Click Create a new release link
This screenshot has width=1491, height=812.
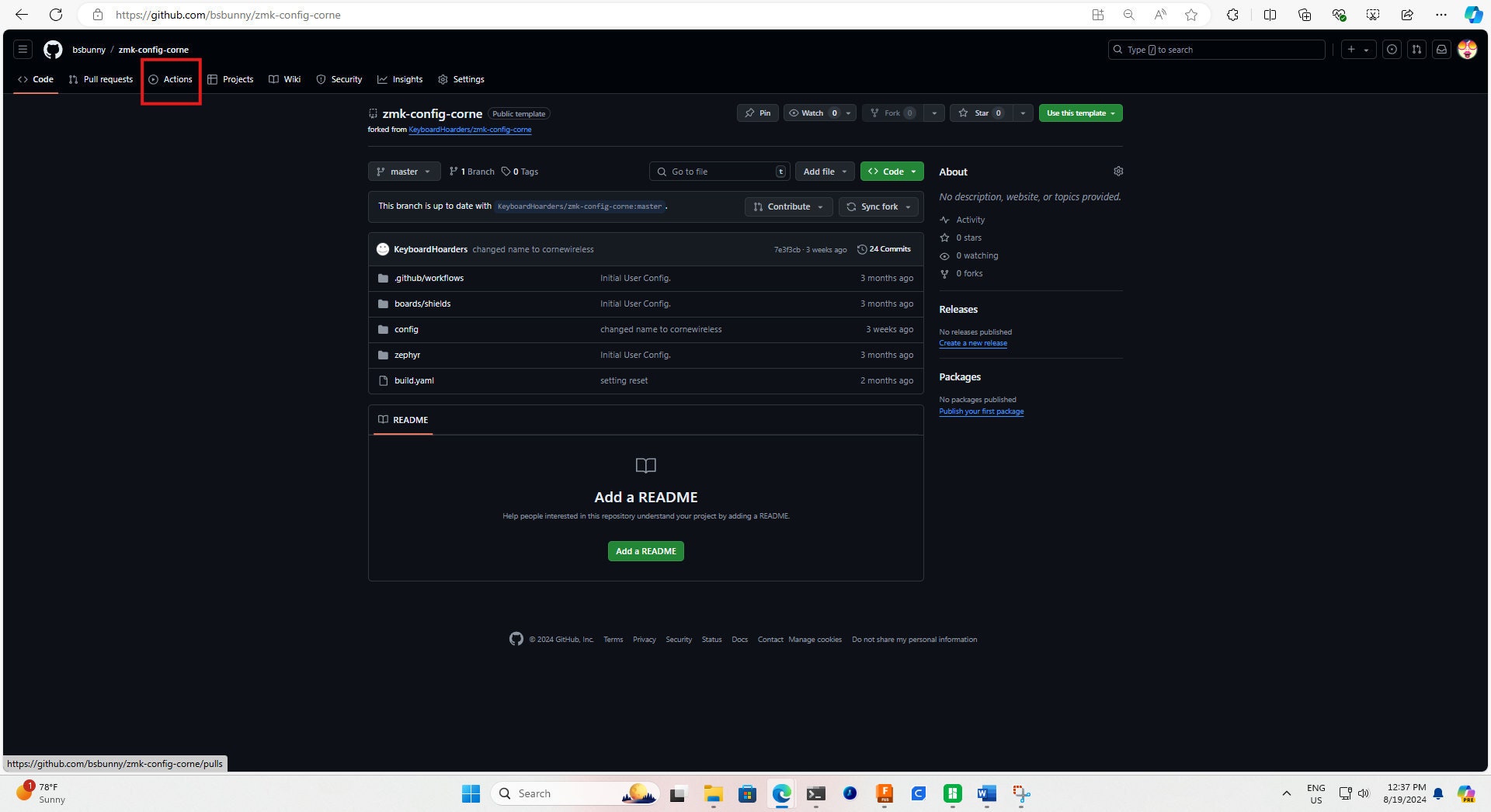(x=973, y=343)
